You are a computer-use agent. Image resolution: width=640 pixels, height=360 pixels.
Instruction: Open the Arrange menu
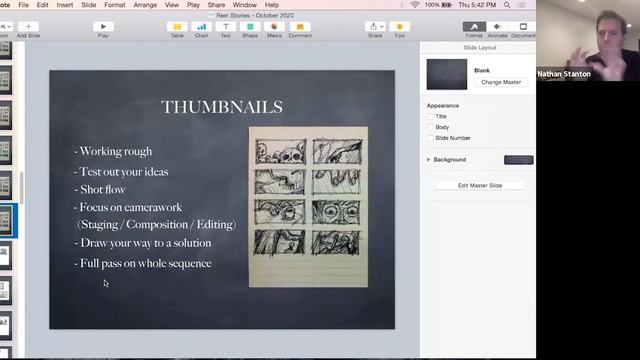click(145, 5)
